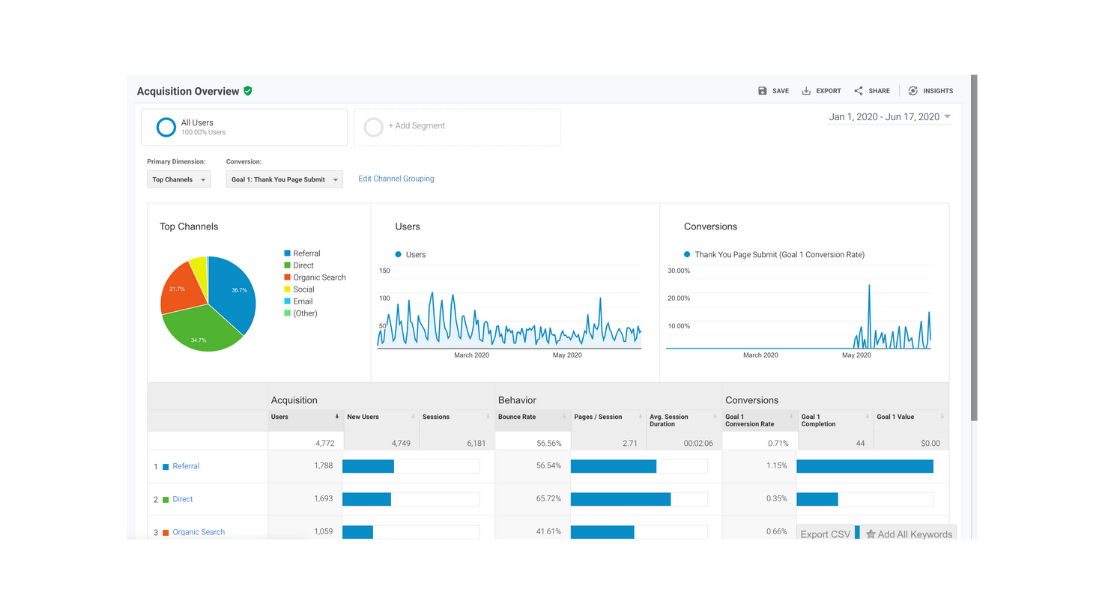Click Social yellow legend swatch
This screenshot has width=1104, height=614.
click(x=287, y=289)
